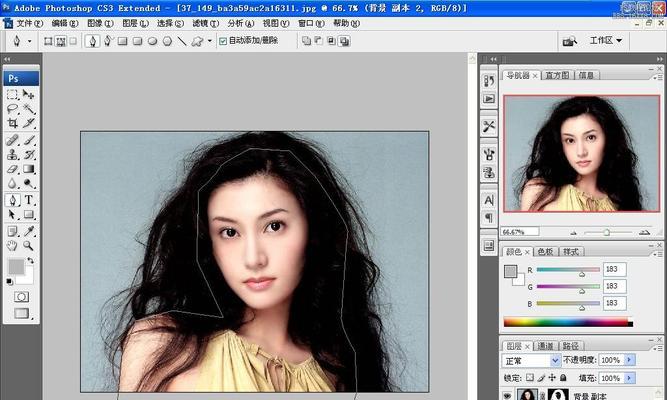Image resolution: width=667 pixels, height=400 pixels.
Task: Open the 工作区 workspace dropdown
Action: coord(606,40)
